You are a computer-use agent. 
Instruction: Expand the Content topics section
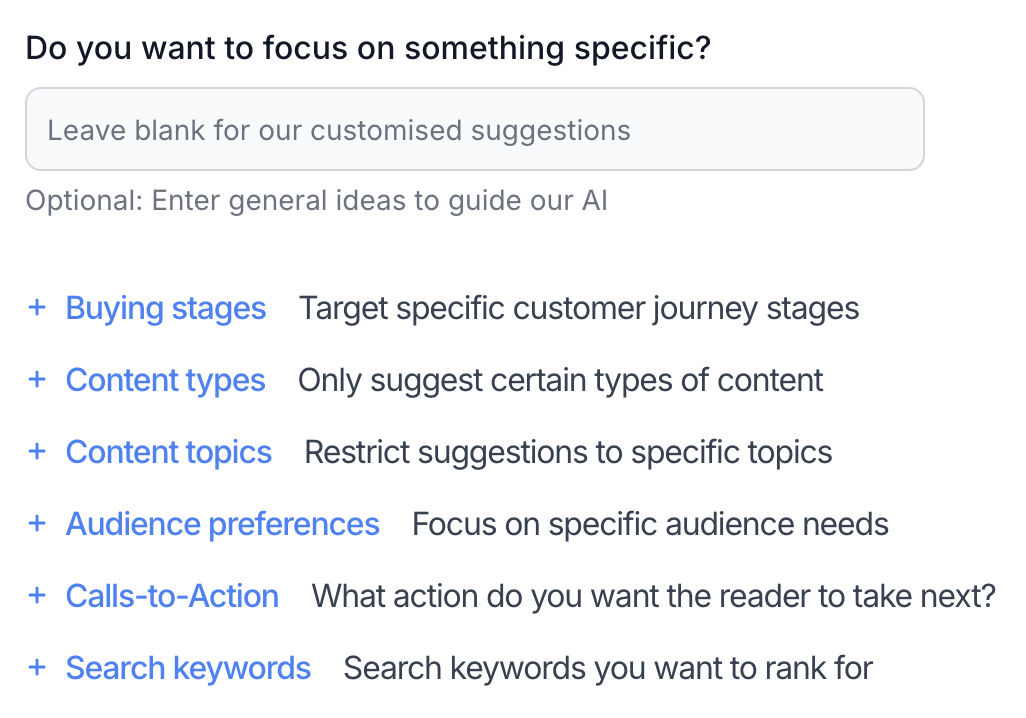tap(169, 452)
